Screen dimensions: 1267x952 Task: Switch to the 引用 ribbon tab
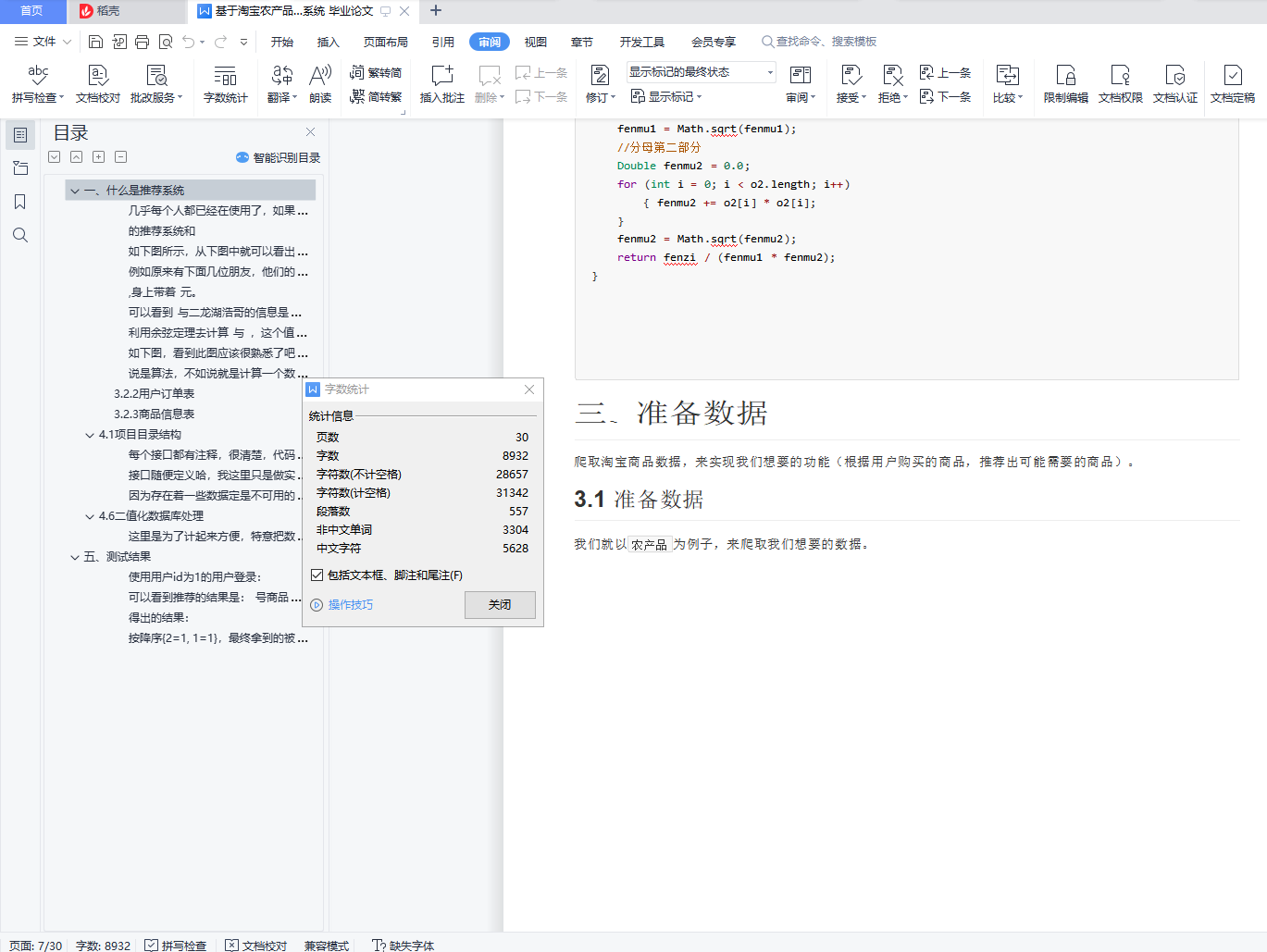point(443,42)
